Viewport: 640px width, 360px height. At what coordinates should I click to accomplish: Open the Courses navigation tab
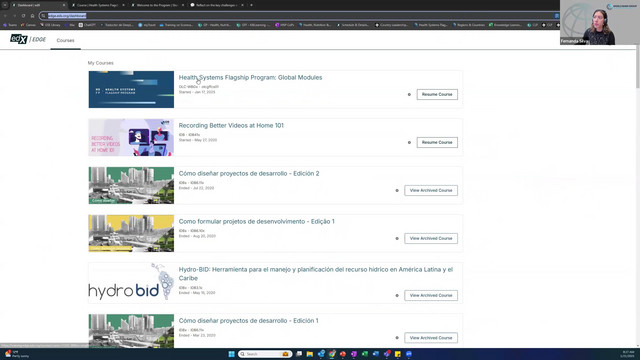65,40
